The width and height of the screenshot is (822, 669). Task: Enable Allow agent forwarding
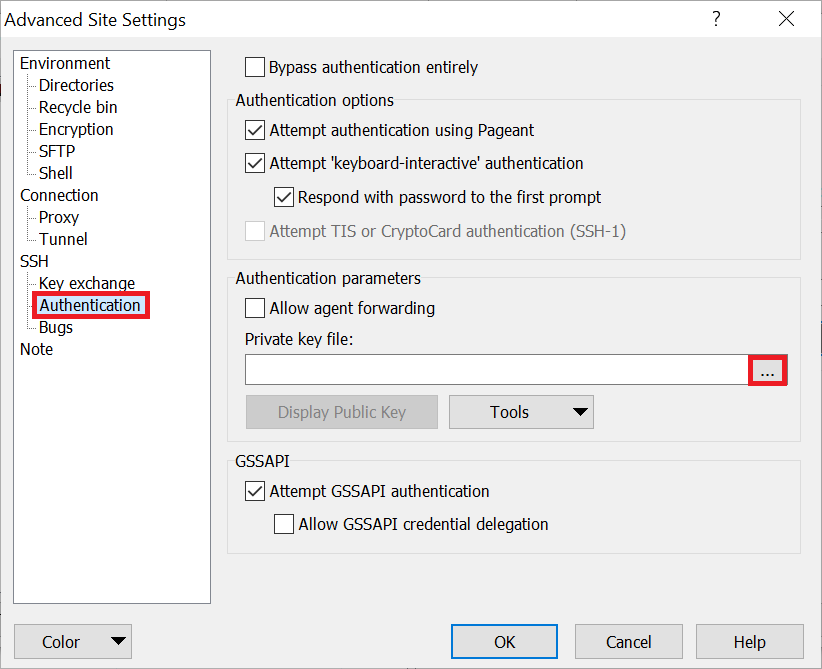[255, 308]
